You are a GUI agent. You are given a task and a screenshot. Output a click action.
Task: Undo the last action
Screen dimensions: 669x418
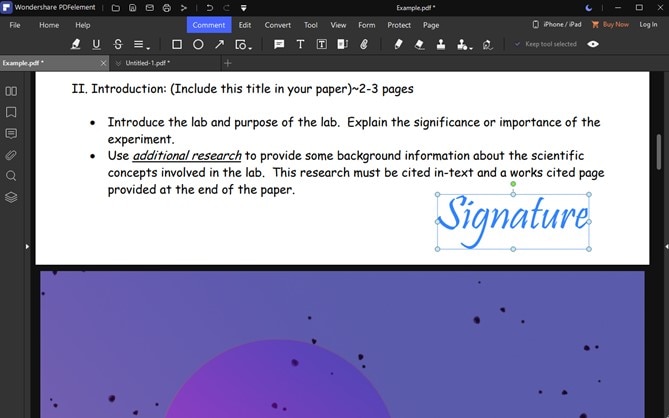click(209, 8)
